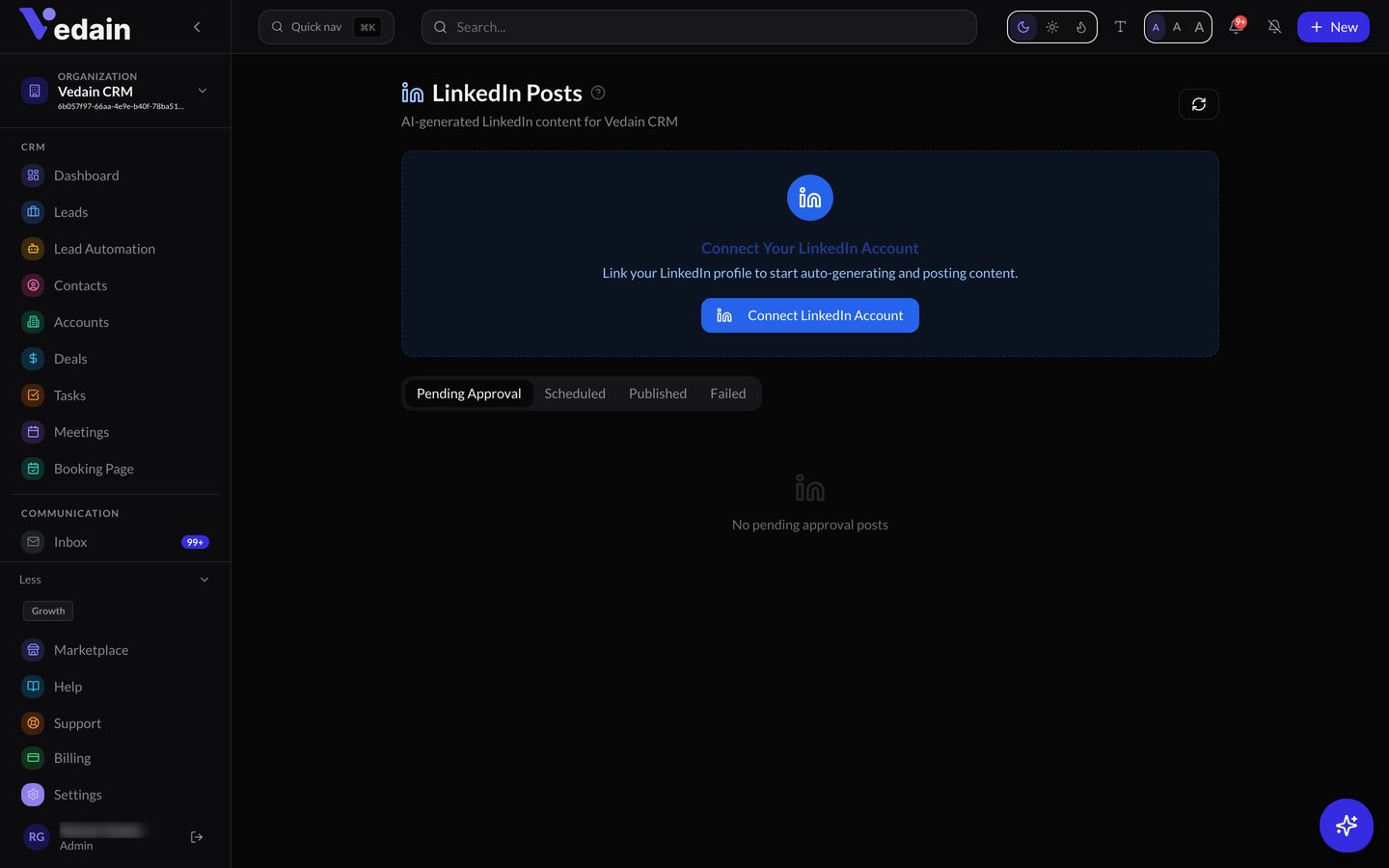This screenshot has width=1389, height=868.
Task: Open notifications bell with 9+ badge
Action: click(1237, 26)
